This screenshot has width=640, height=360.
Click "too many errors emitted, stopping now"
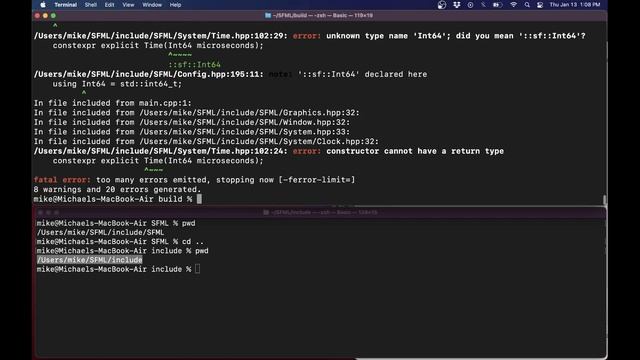pos(185,180)
